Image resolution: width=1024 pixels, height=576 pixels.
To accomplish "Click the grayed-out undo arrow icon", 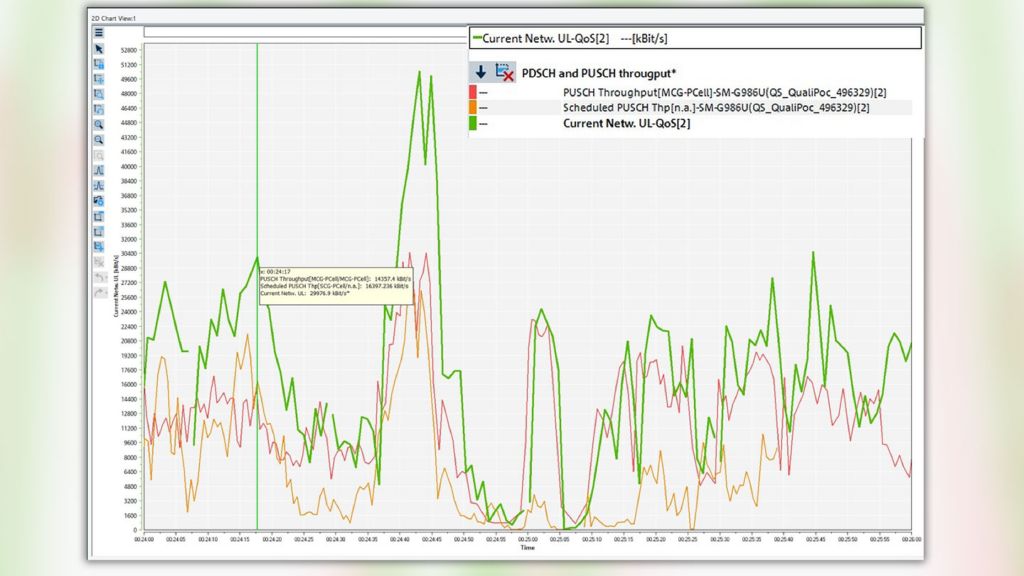I will pos(99,277).
